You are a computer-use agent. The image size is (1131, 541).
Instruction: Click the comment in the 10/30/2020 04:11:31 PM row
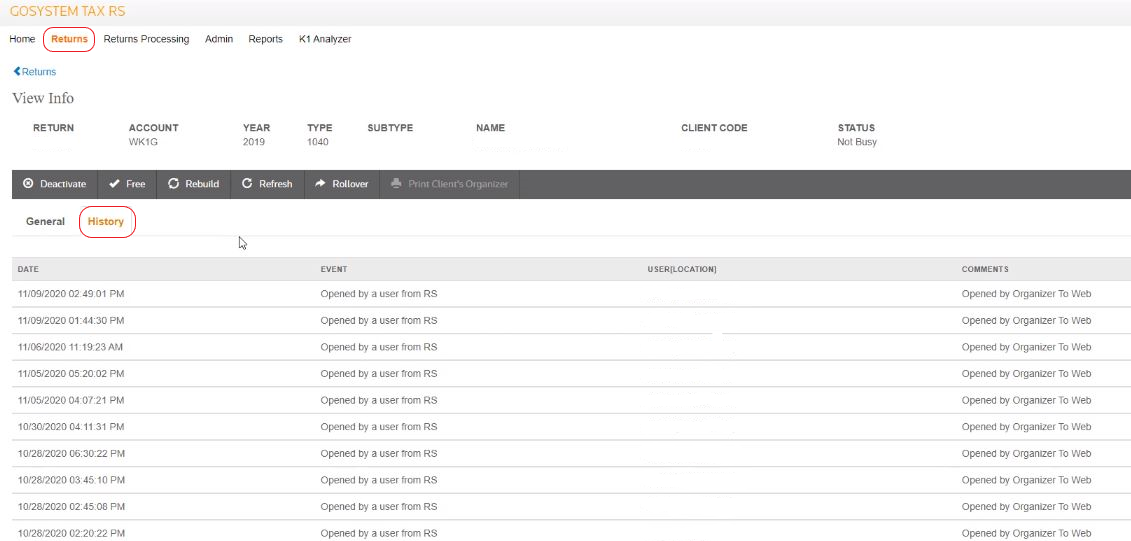coord(1026,427)
